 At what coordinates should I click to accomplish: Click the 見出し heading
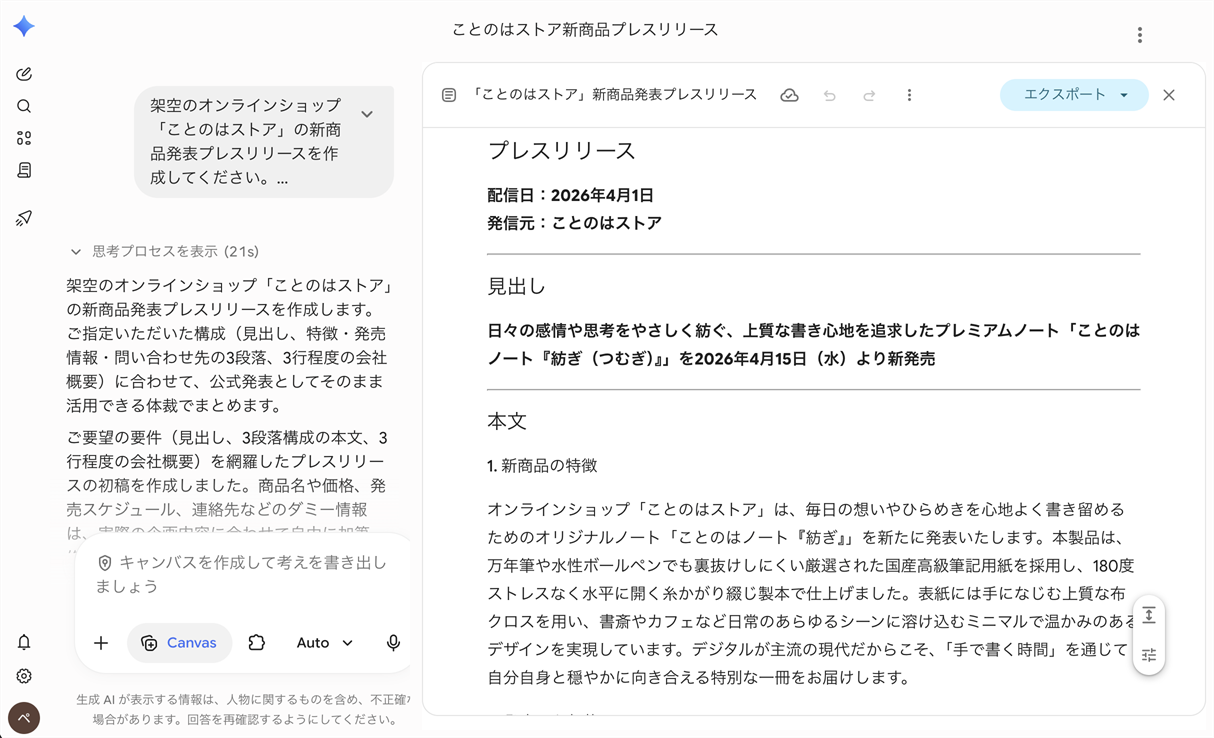click(516, 287)
